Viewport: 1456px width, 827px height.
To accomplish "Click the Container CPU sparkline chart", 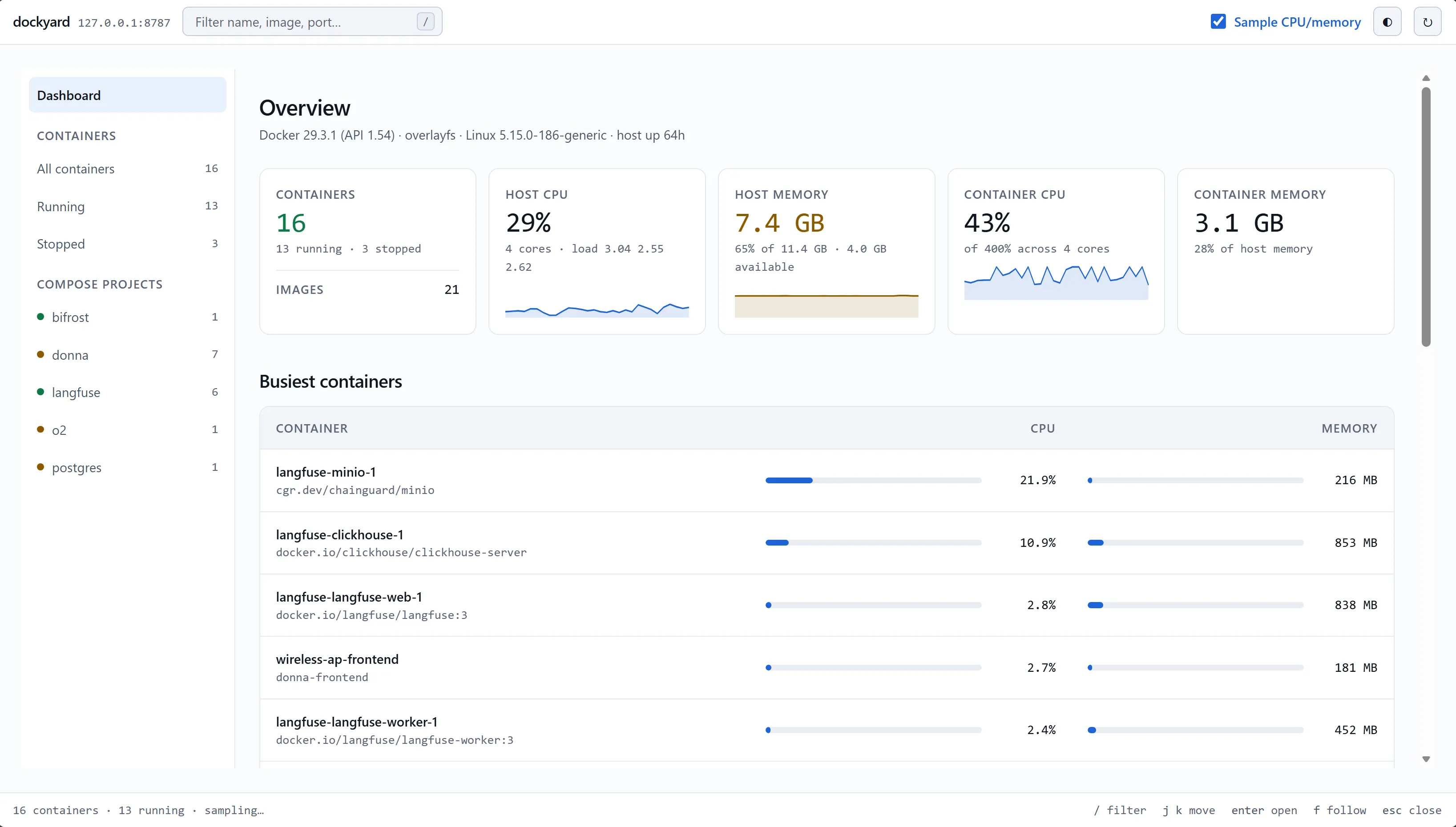I will pos(1056,282).
